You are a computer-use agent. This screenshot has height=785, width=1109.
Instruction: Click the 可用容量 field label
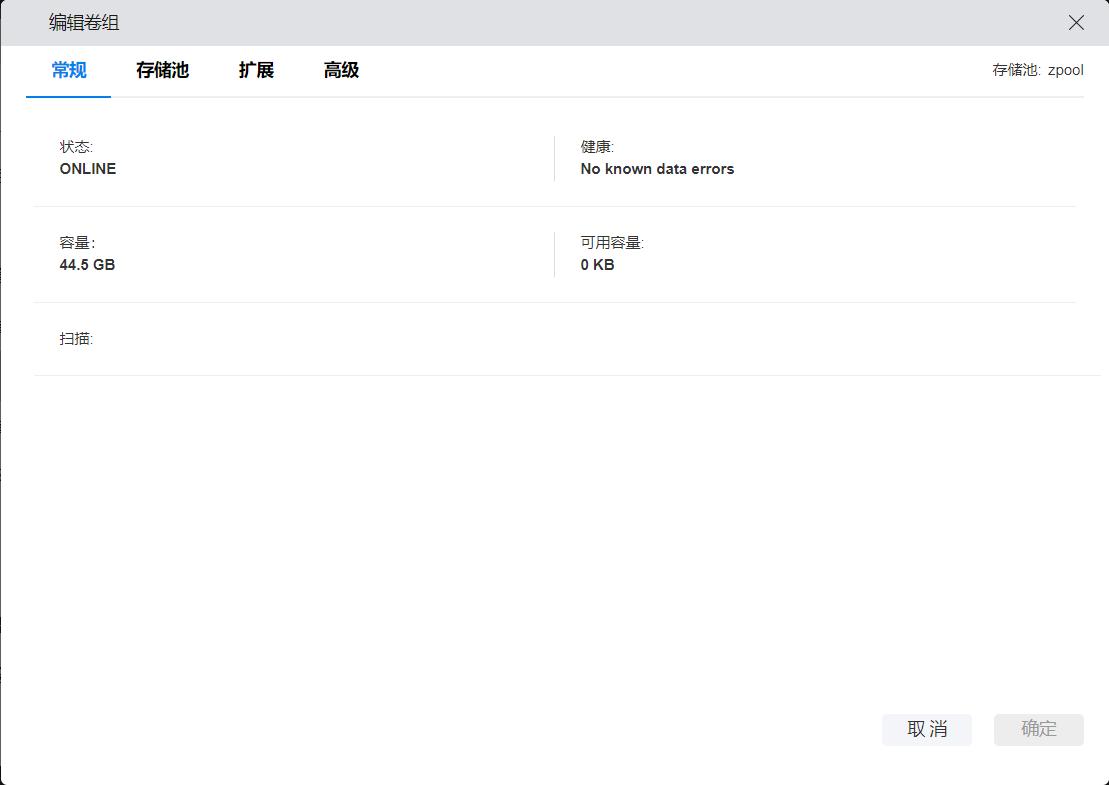point(612,243)
